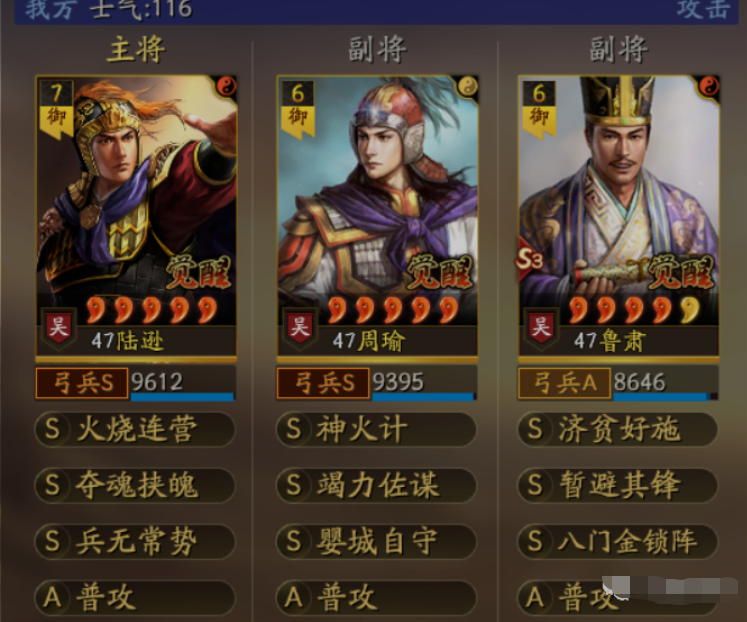This screenshot has height=622, width=747.
Task: Click Lu Xun's red yin-yang icon
Action: (x=226, y=86)
